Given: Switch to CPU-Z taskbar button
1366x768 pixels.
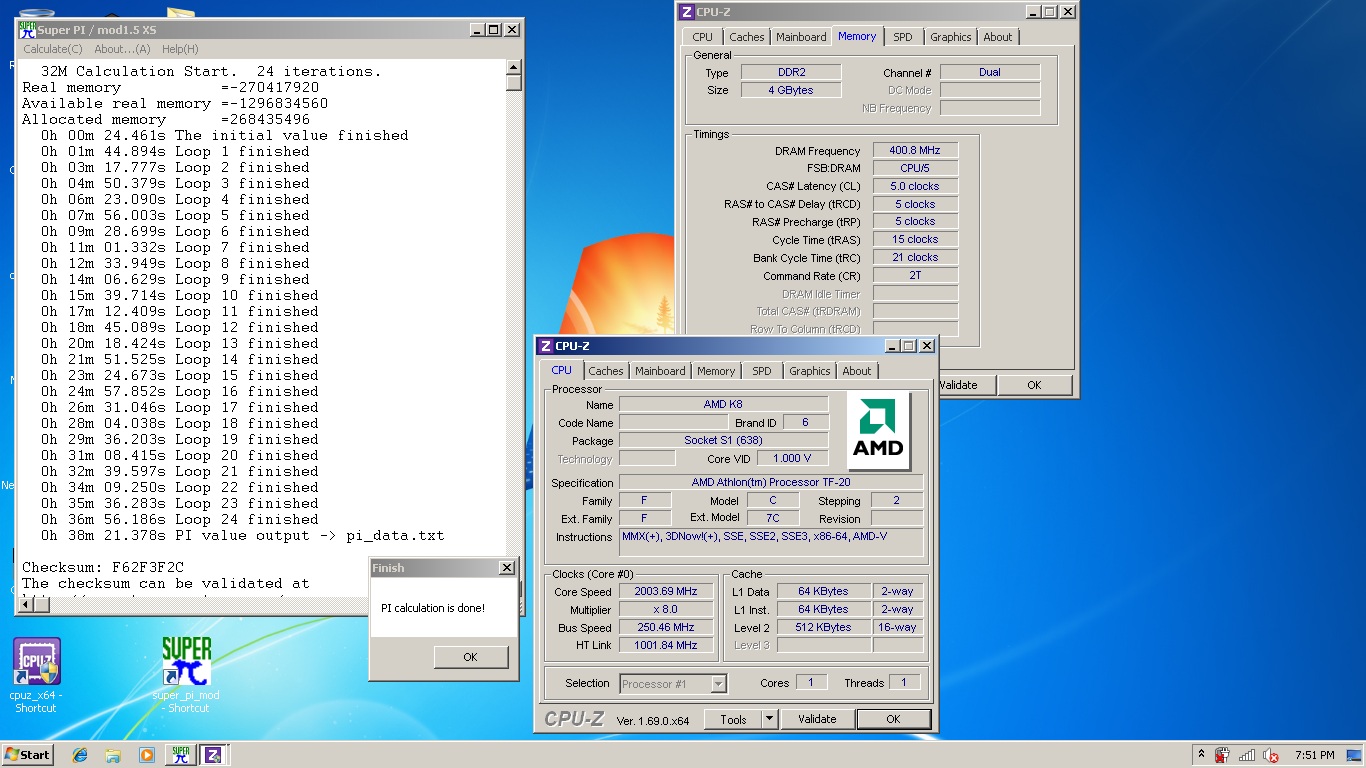Looking at the screenshot, I should (213, 755).
